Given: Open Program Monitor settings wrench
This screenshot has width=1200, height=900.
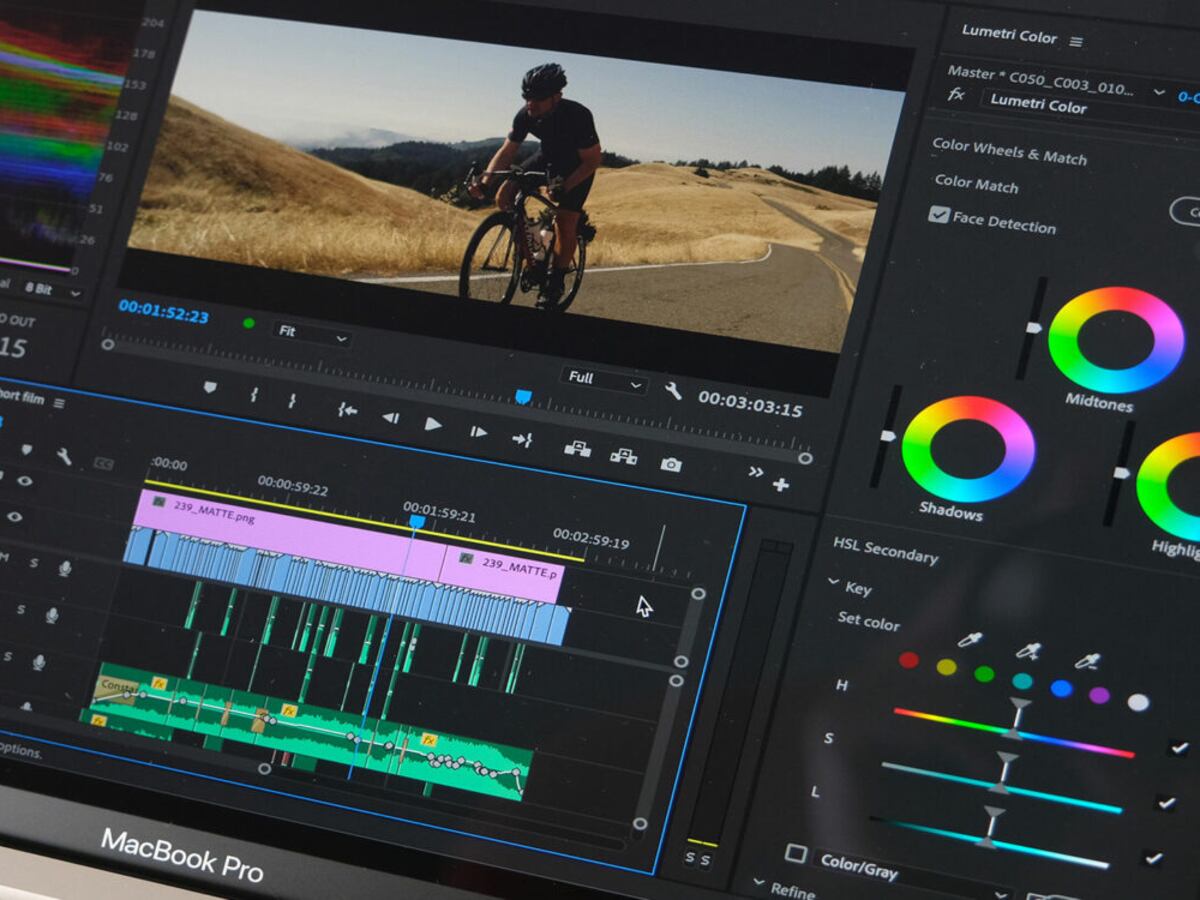Looking at the screenshot, I should point(673,391).
